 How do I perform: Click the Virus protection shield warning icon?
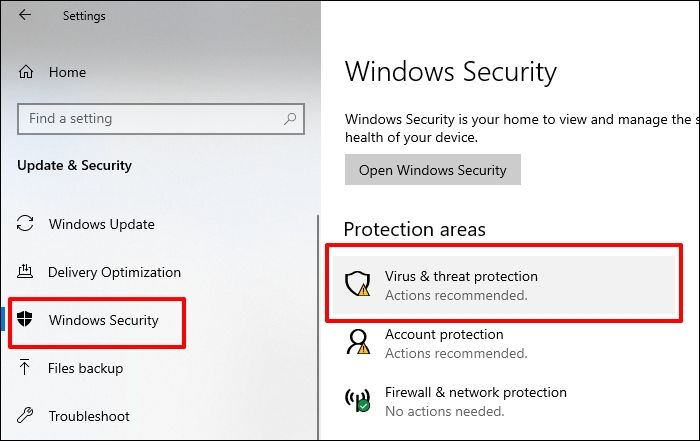(x=358, y=285)
